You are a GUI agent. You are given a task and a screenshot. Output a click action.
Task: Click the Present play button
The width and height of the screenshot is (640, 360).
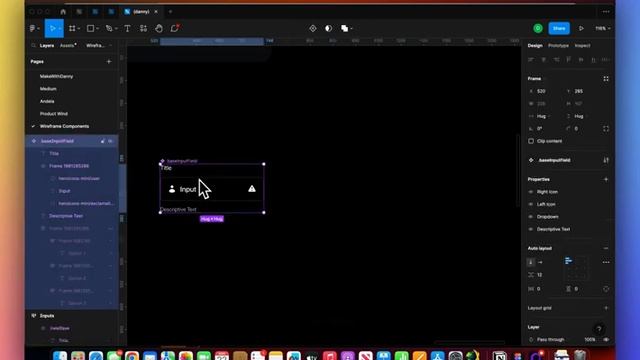(581, 28)
